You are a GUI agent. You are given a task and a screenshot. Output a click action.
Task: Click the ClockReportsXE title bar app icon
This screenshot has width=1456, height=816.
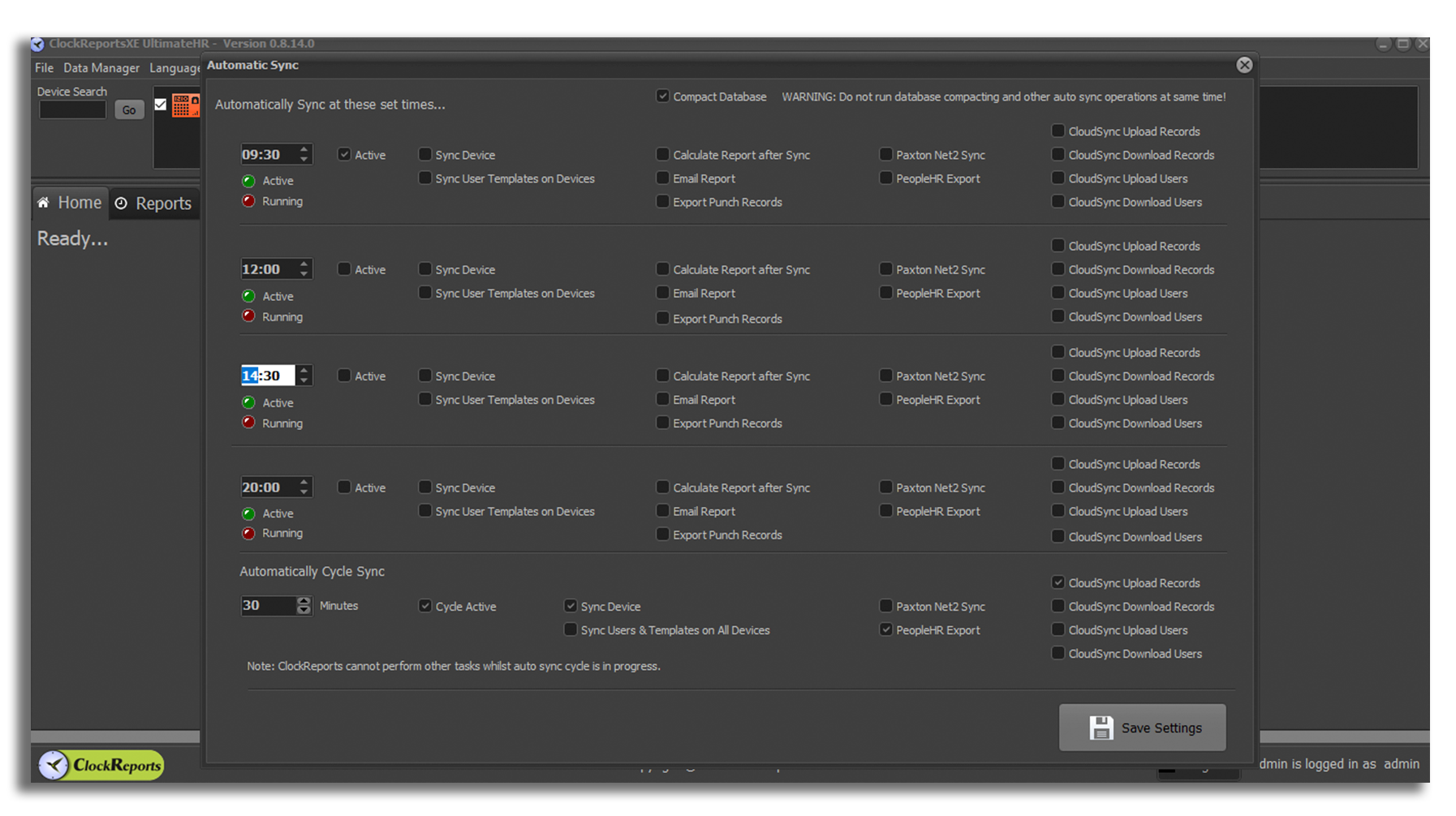tap(38, 44)
